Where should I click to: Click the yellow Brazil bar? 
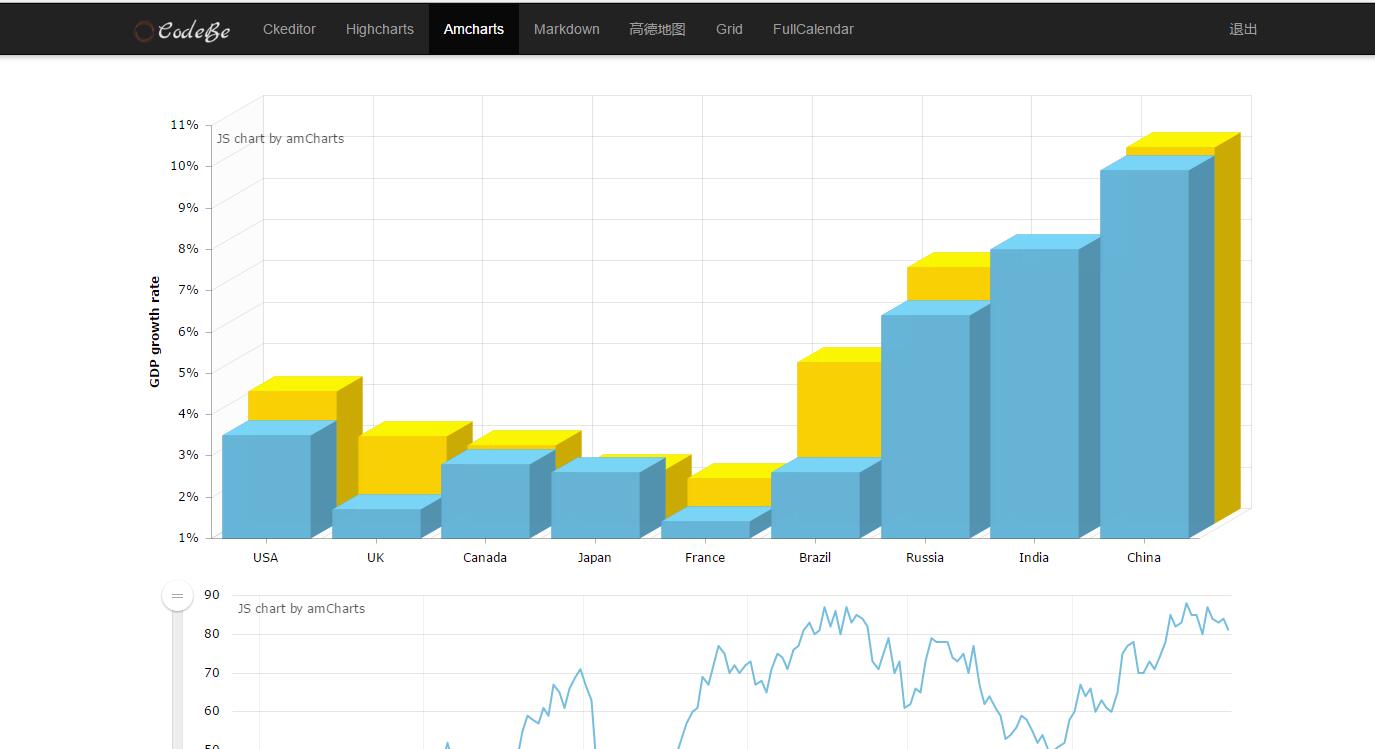click(839, 409)
